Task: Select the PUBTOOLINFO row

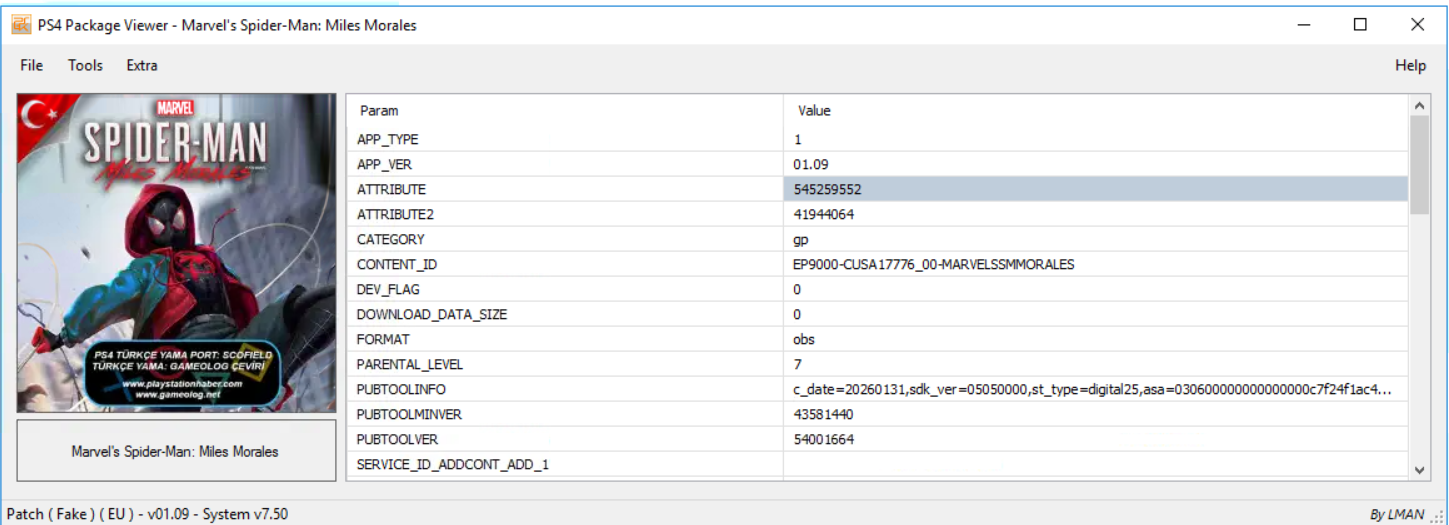Action: pyautogui.click(x=401, y=389)
